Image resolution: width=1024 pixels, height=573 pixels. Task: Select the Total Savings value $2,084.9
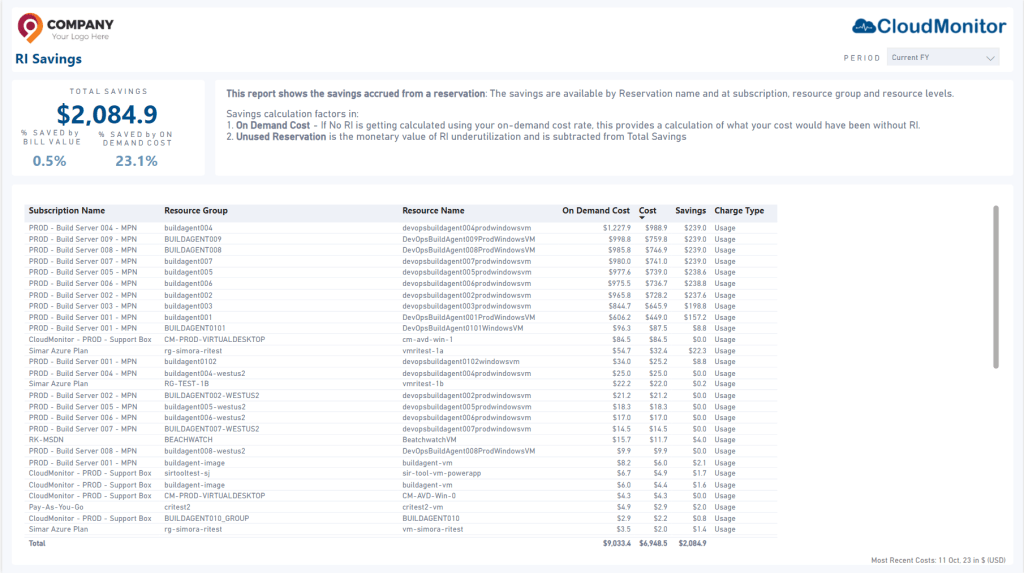(x=107, y=114)
